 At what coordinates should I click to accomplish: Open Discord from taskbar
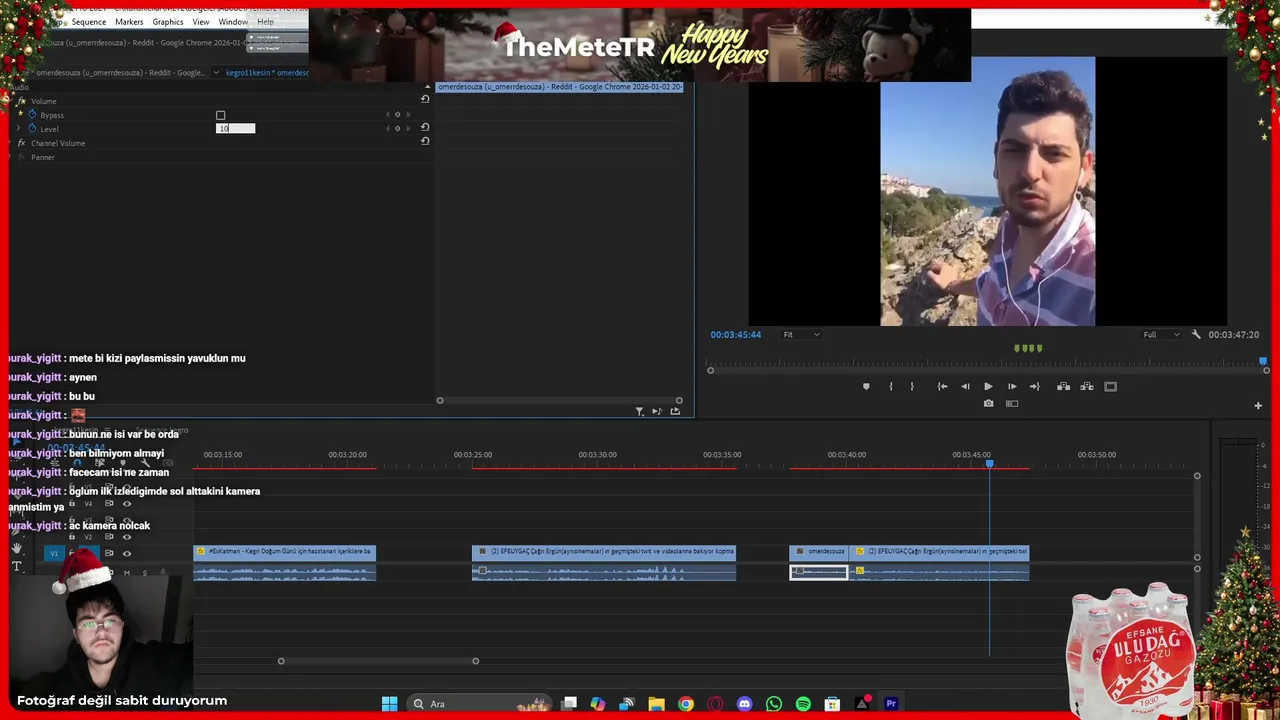pyautogui.click(x=744, y=704)
